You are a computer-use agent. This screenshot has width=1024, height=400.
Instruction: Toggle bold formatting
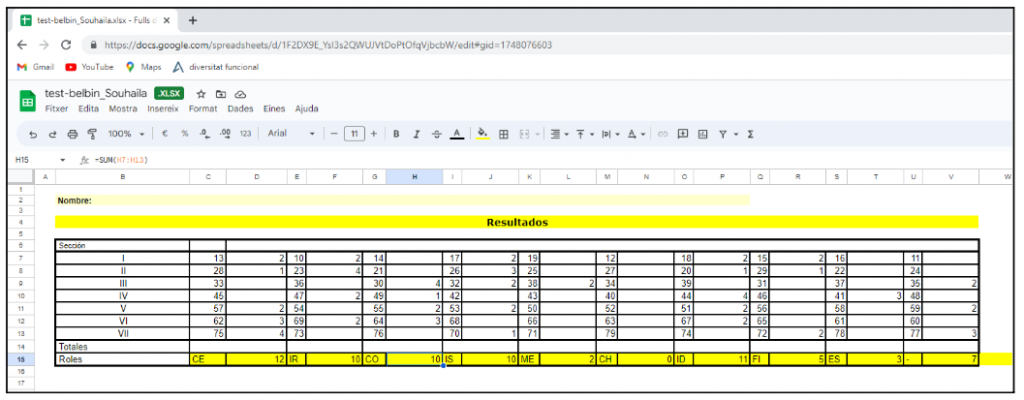click(396, 134)
